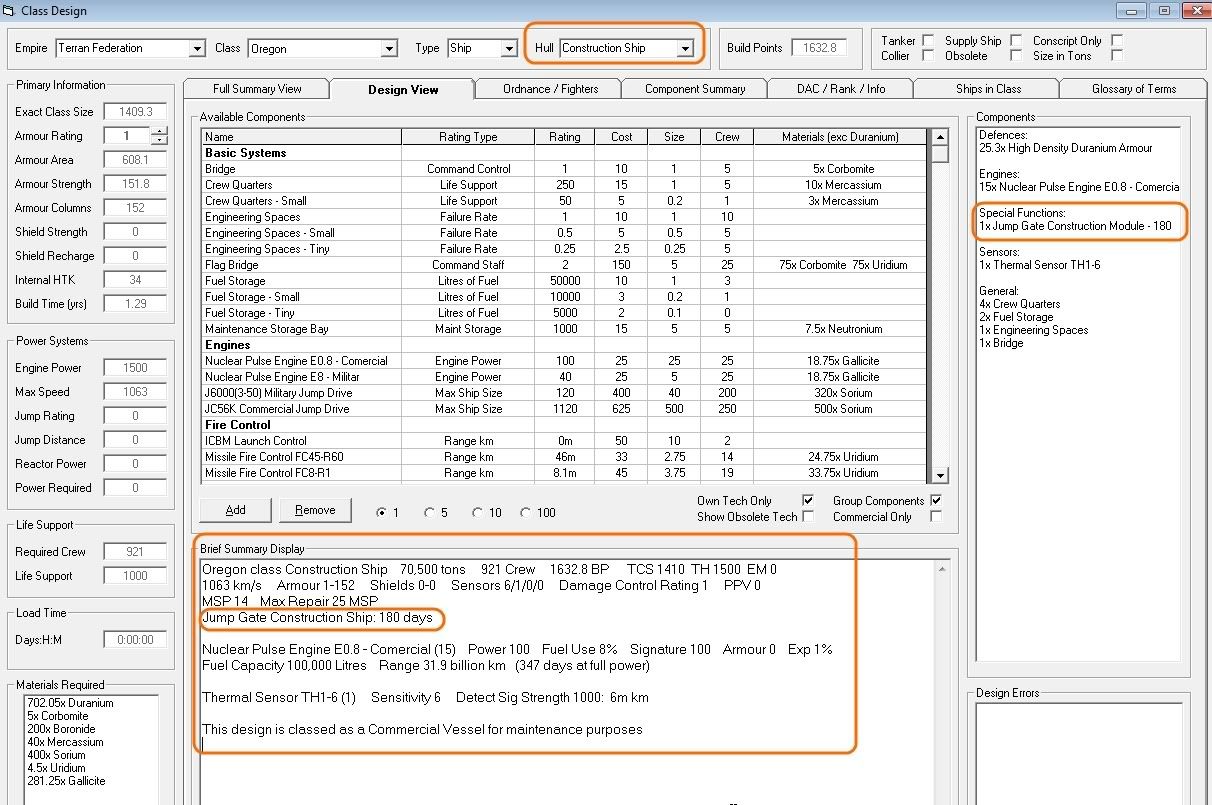Click the Max Speed field
1212x805 pixels.
pos(135,392)
